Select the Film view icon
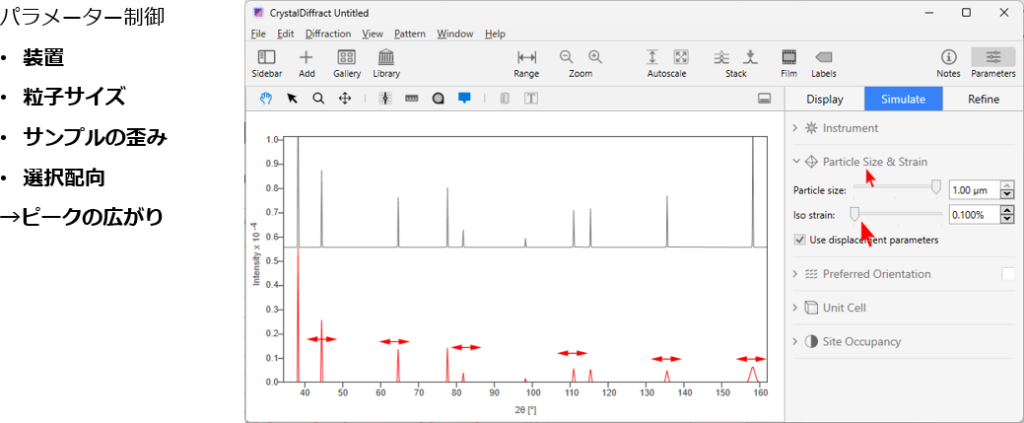1024x423 pixels. [788, 58]
